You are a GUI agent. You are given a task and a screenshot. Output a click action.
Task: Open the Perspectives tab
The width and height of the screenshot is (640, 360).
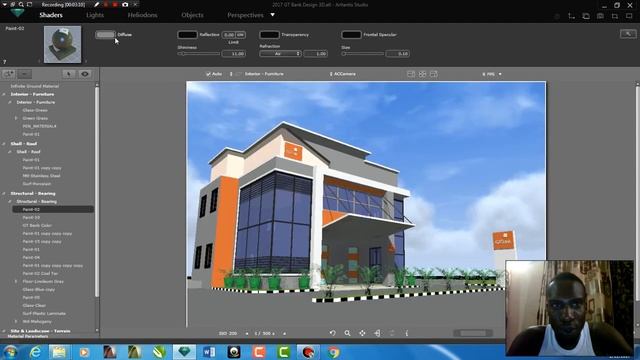tap(245, 15)
